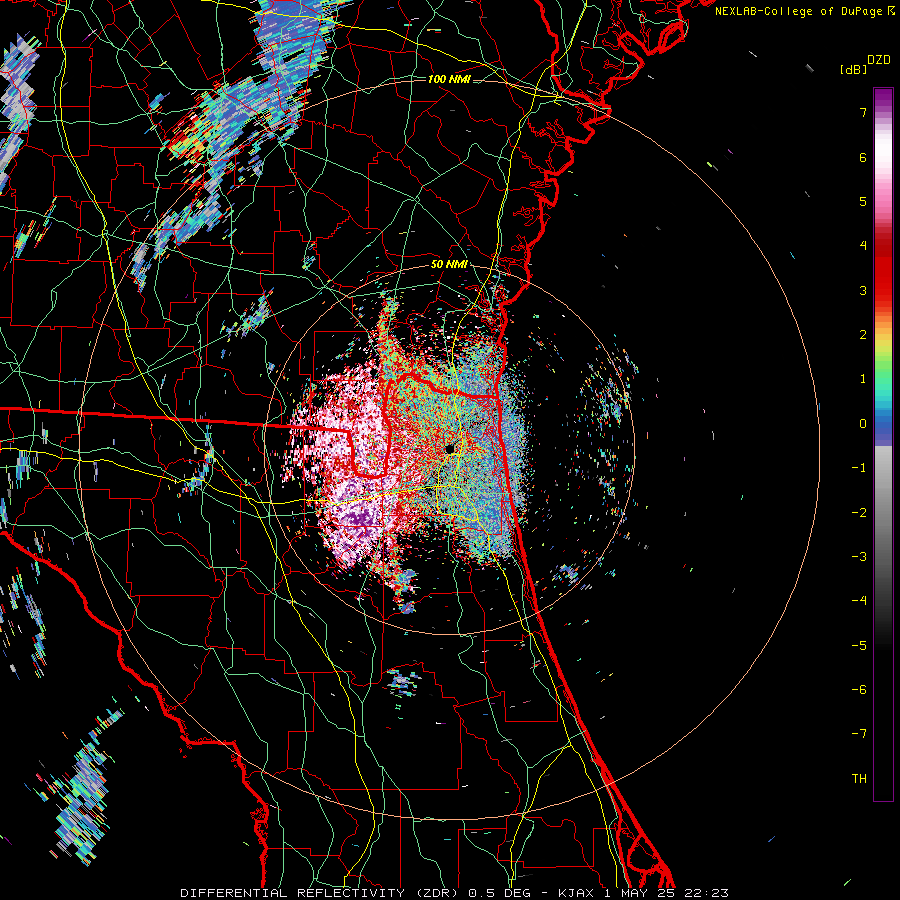Click the black KJAX radar site dot
This screenshot has height=900, width=900.
click(x=450, y=448)
